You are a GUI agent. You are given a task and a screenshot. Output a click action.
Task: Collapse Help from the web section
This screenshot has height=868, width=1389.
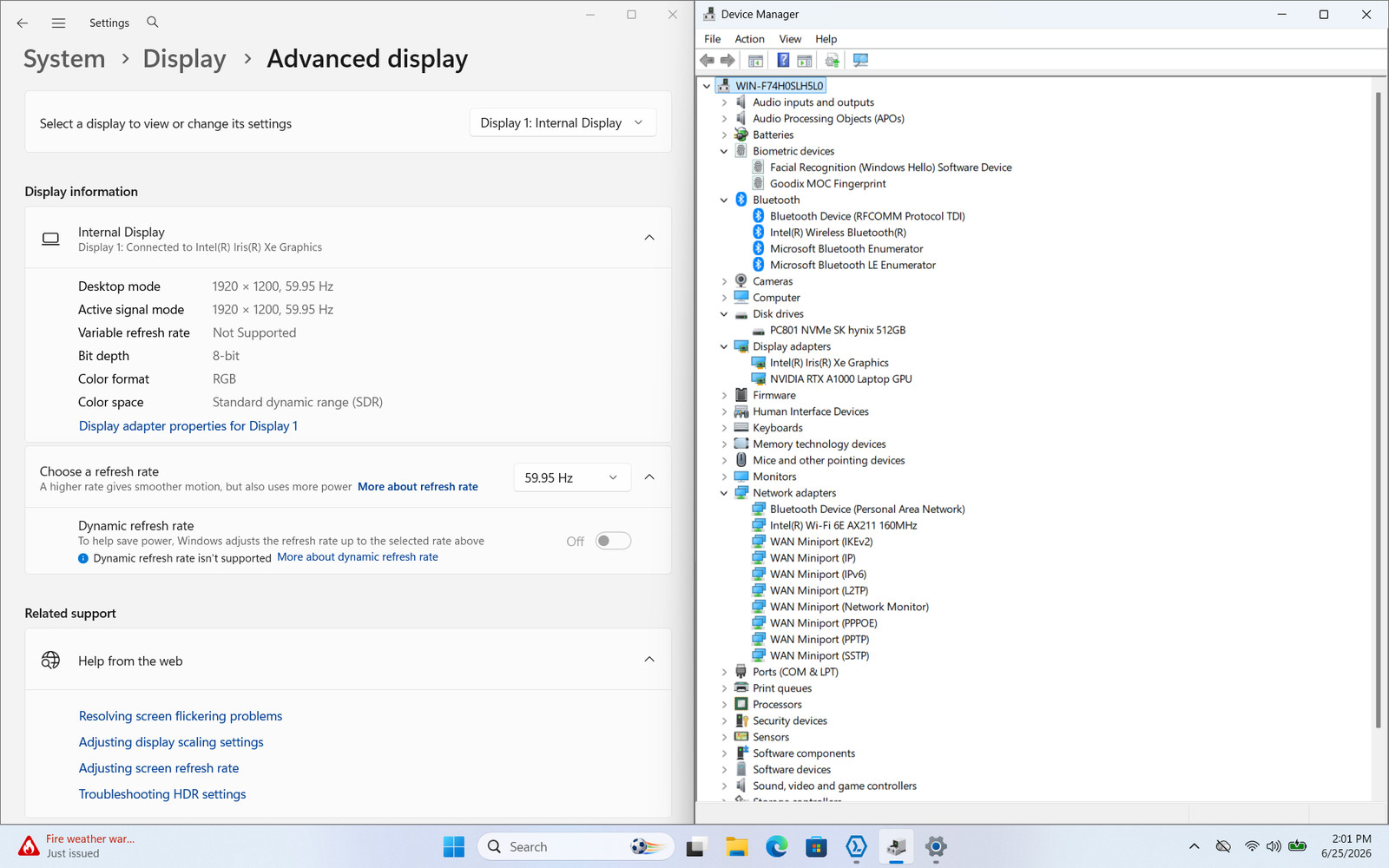(649, 660)
